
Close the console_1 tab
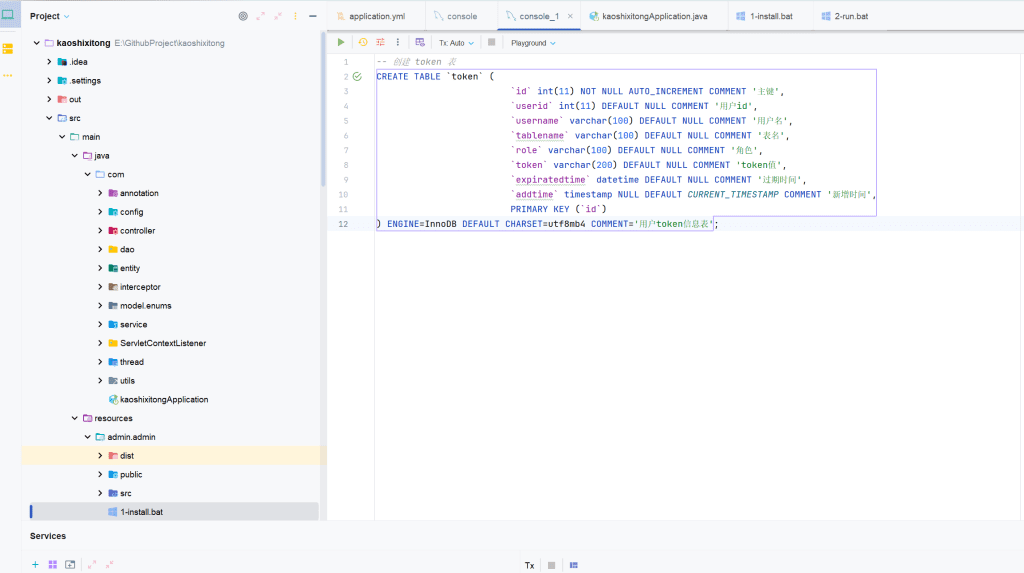[x=570, y=16]
